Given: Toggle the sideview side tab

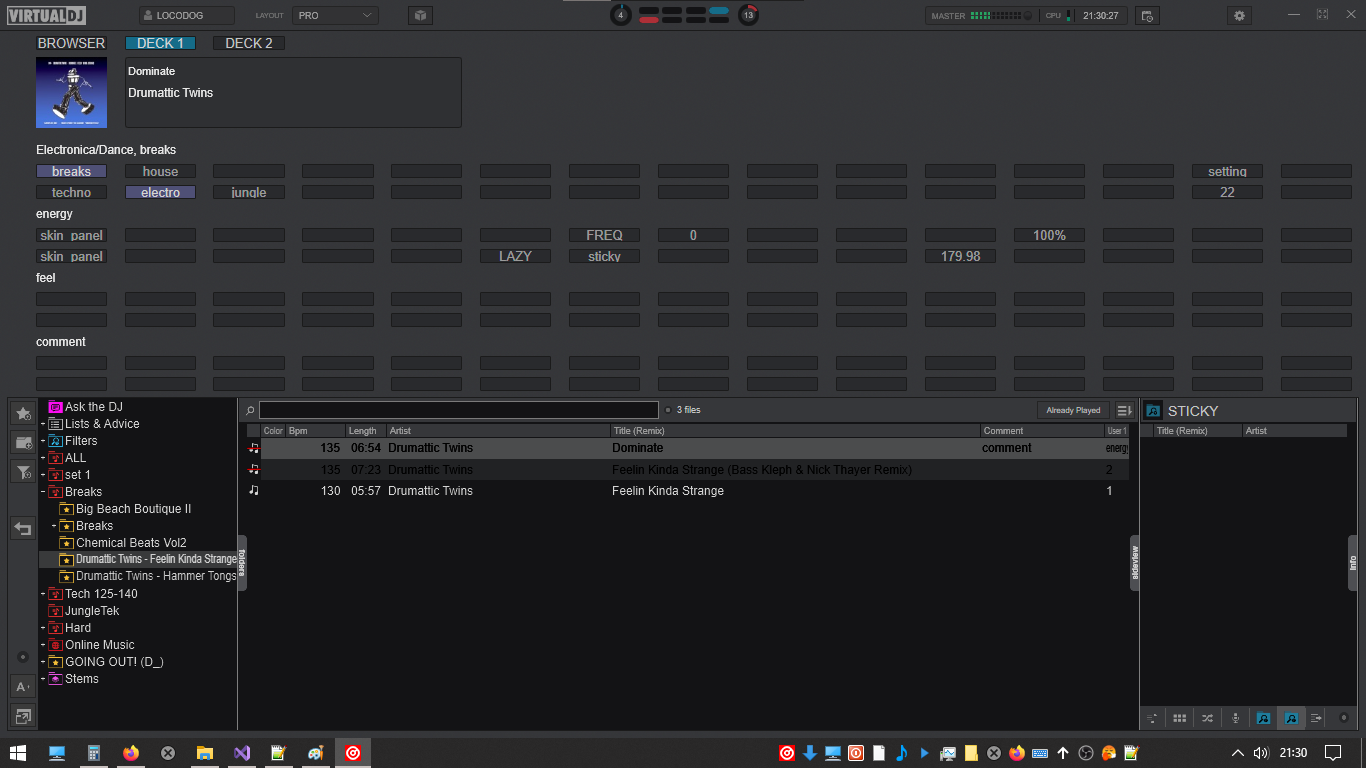Looking at the screenshot, I should click(x=1135, y=563).
